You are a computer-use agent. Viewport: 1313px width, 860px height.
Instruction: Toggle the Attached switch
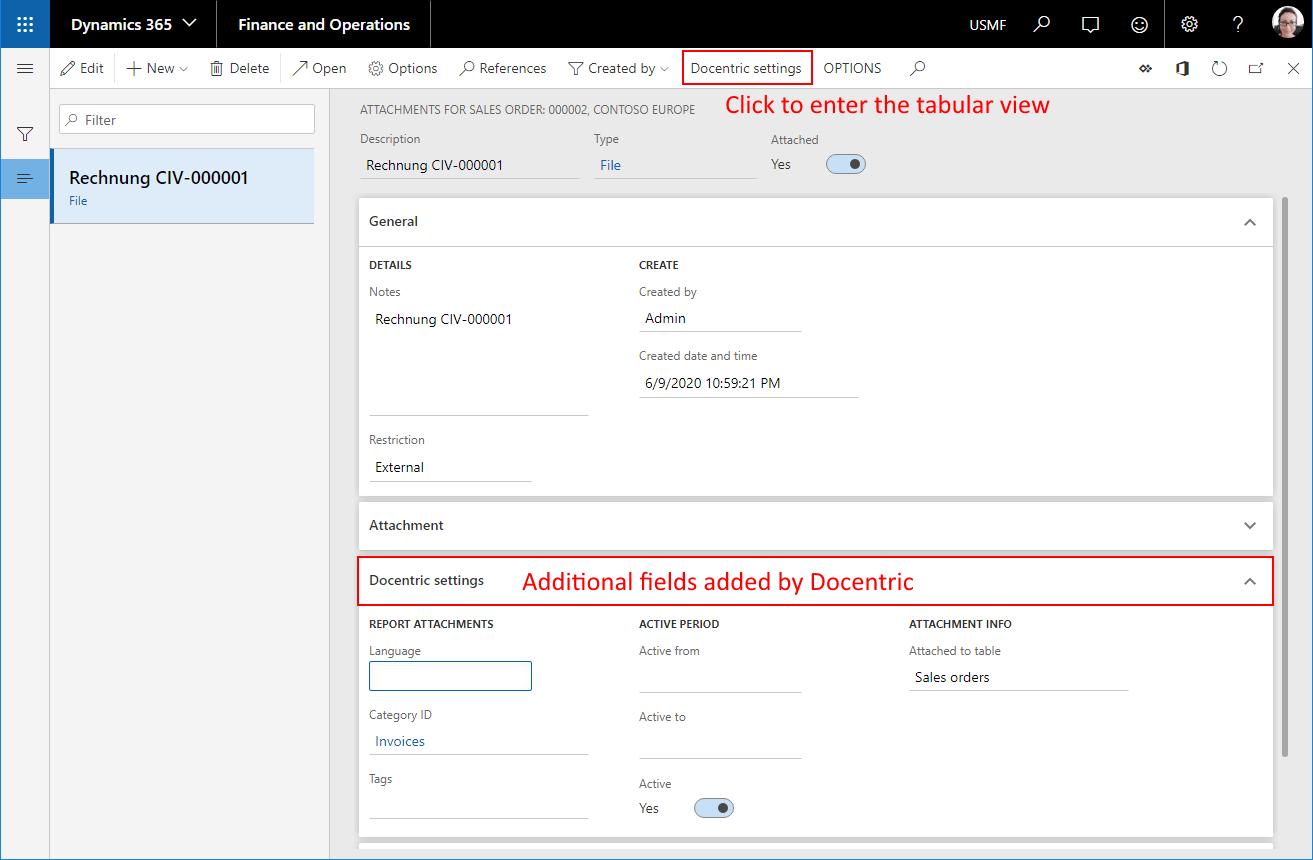pos(846,164)
